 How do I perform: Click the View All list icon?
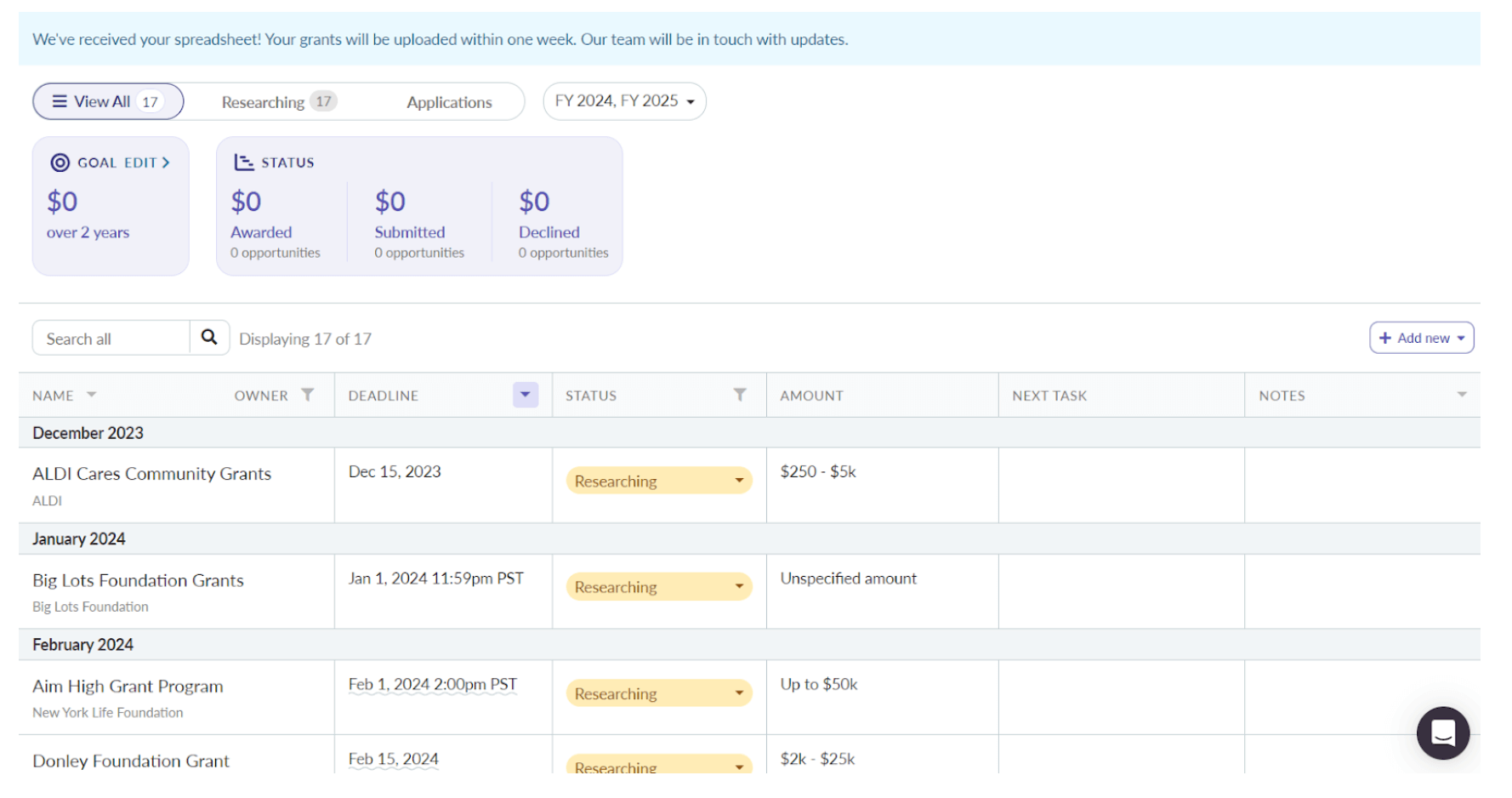point(60,101)
